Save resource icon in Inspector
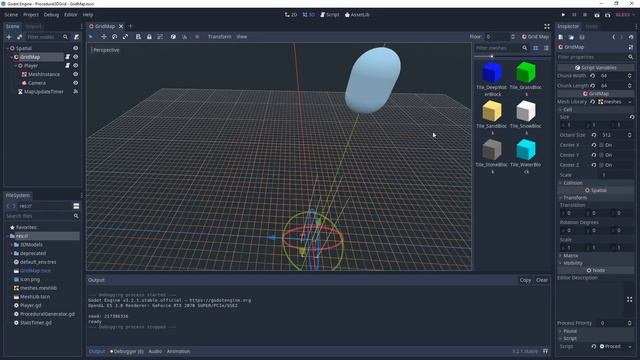 (x=582, y=37)
